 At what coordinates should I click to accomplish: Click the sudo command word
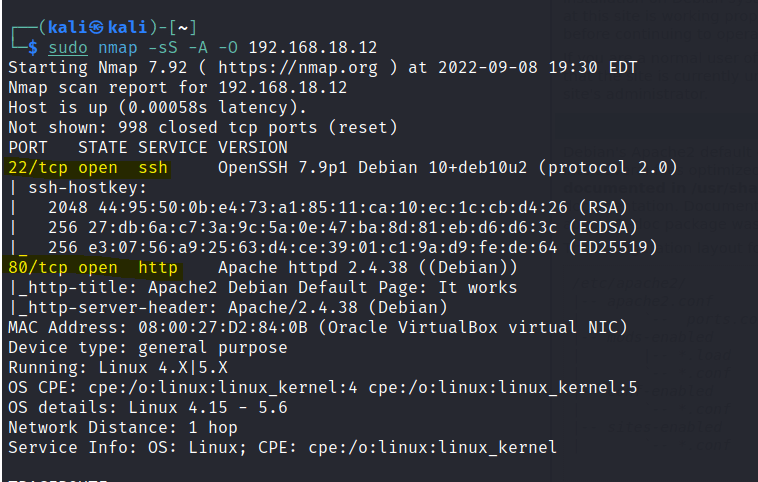click(68, 48)
